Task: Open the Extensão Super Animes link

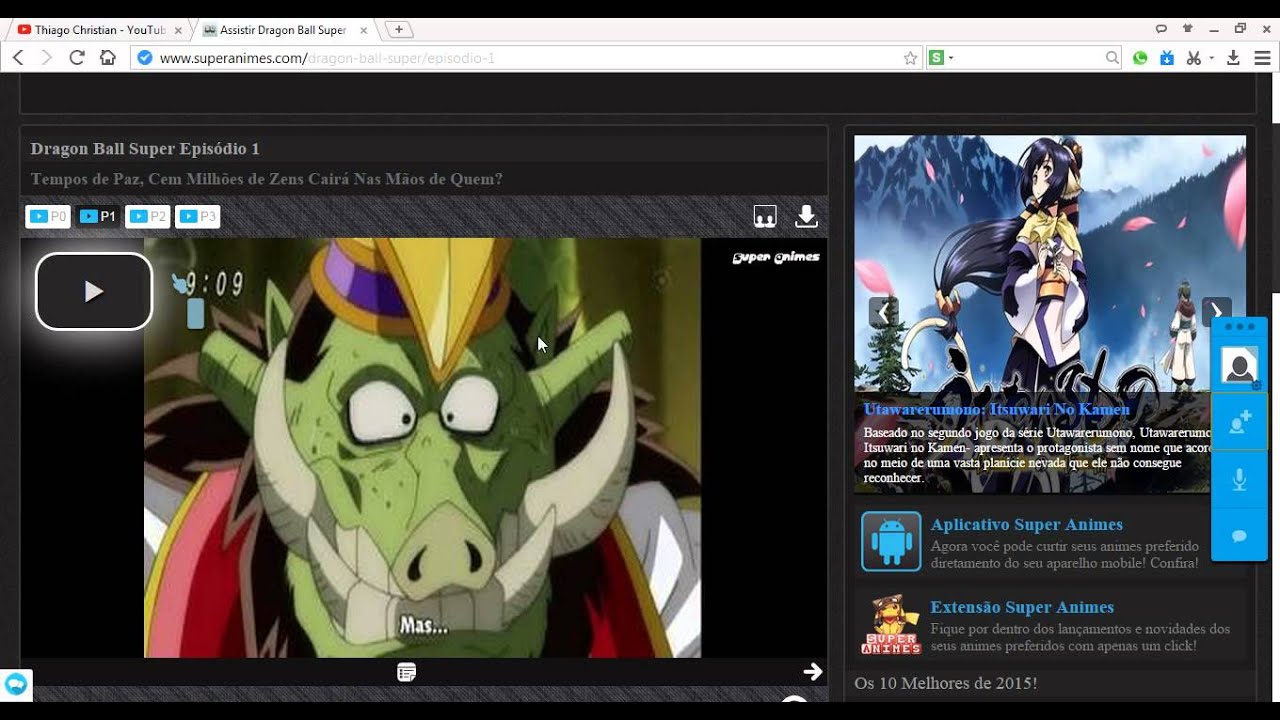Action: tap(1022, 607)
